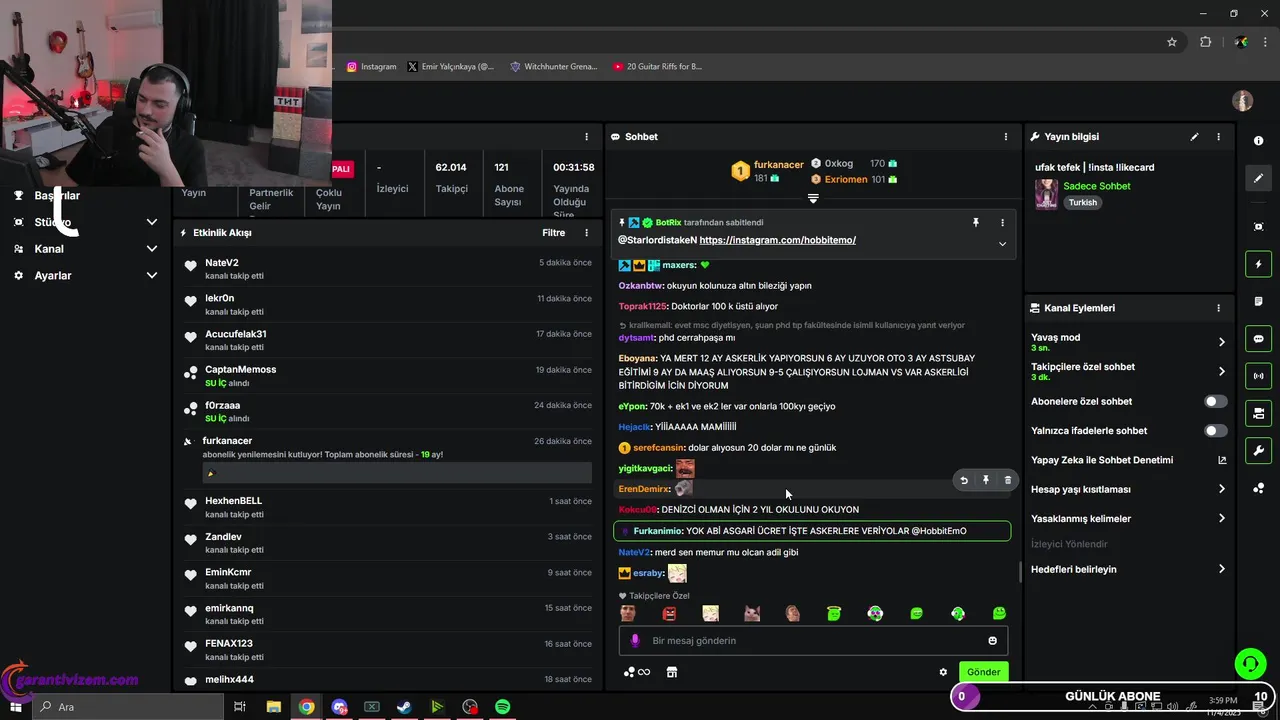Open the Sohbet panel three-dot menu
Viewport: 1280px width, 720px height.
1006,137
